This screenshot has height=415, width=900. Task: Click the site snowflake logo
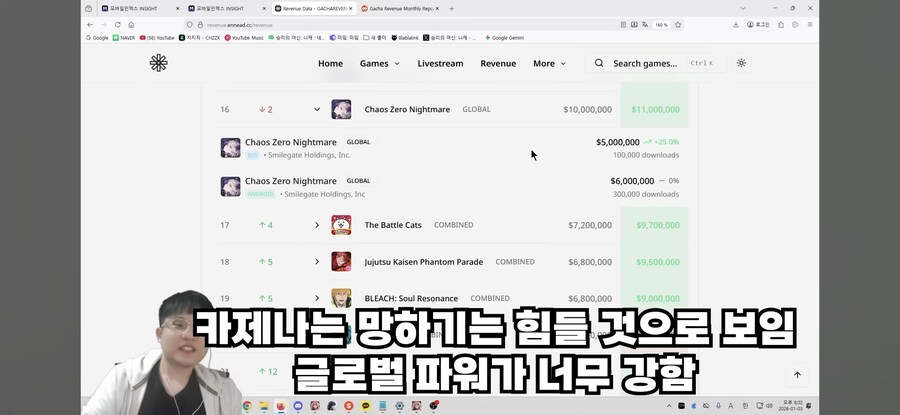(158, 63)
